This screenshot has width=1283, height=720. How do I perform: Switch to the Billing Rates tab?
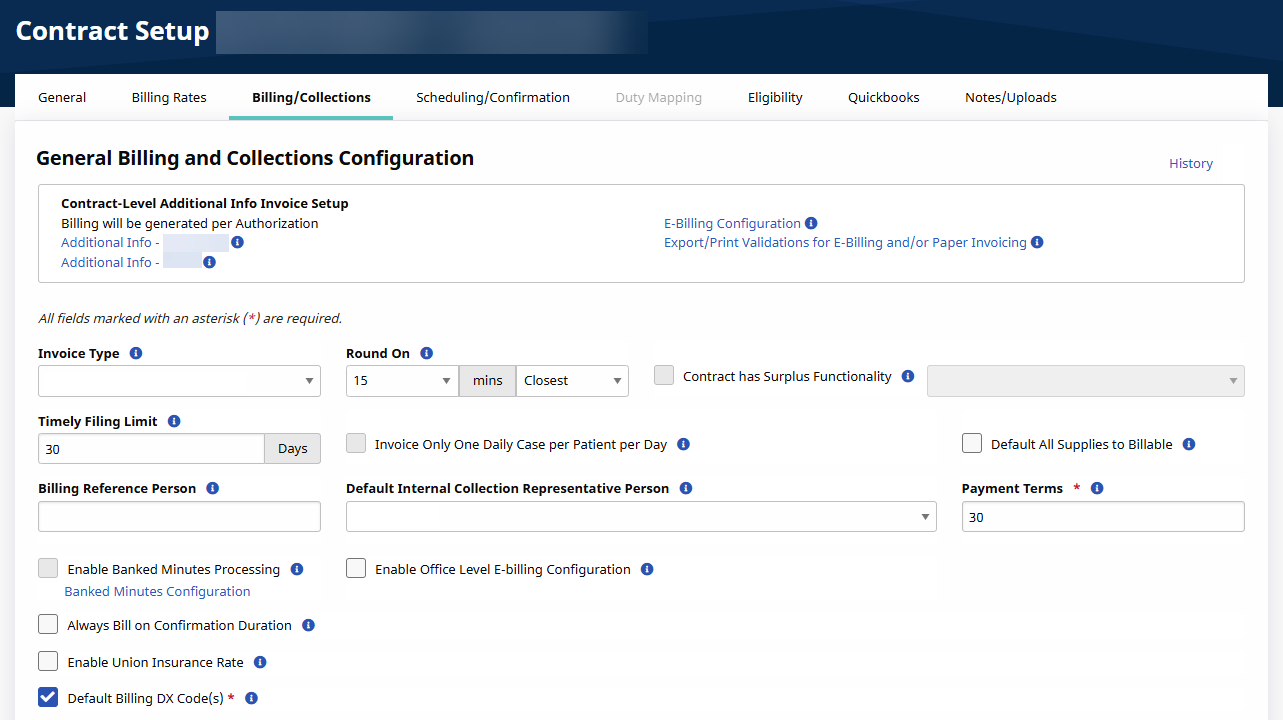[x=168, y=97]
